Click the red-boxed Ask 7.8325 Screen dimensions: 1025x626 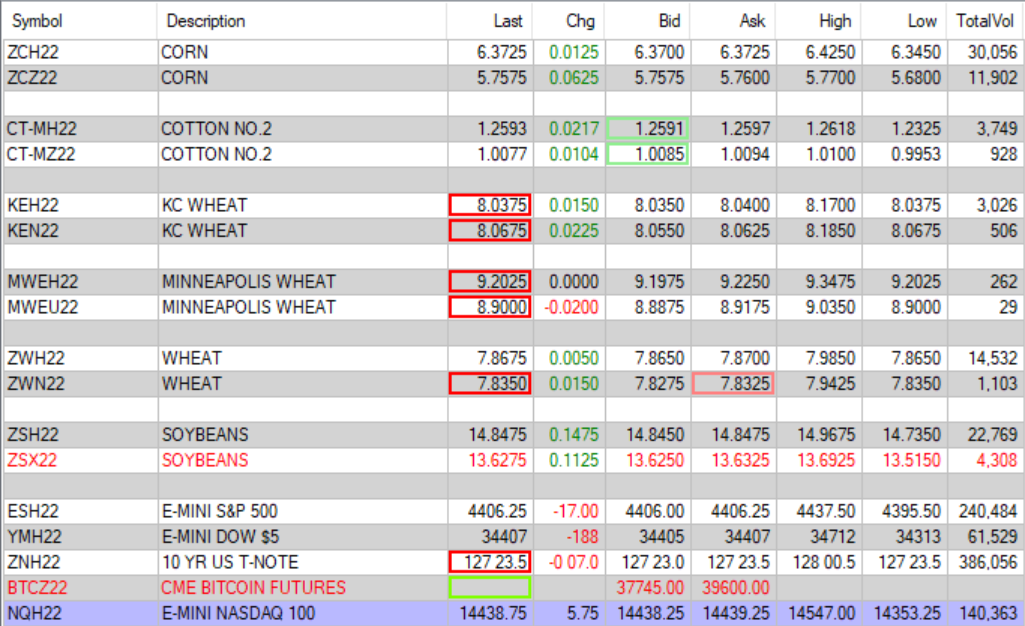pyautogui.click(x=733, y=384)
